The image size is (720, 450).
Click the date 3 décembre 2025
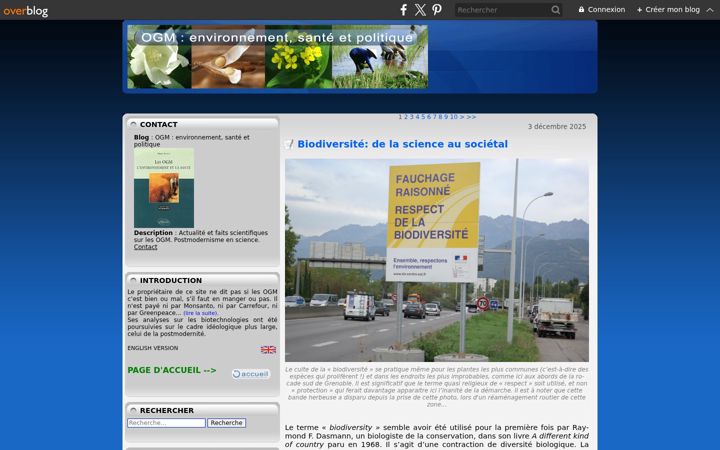(x=557, y=127)
